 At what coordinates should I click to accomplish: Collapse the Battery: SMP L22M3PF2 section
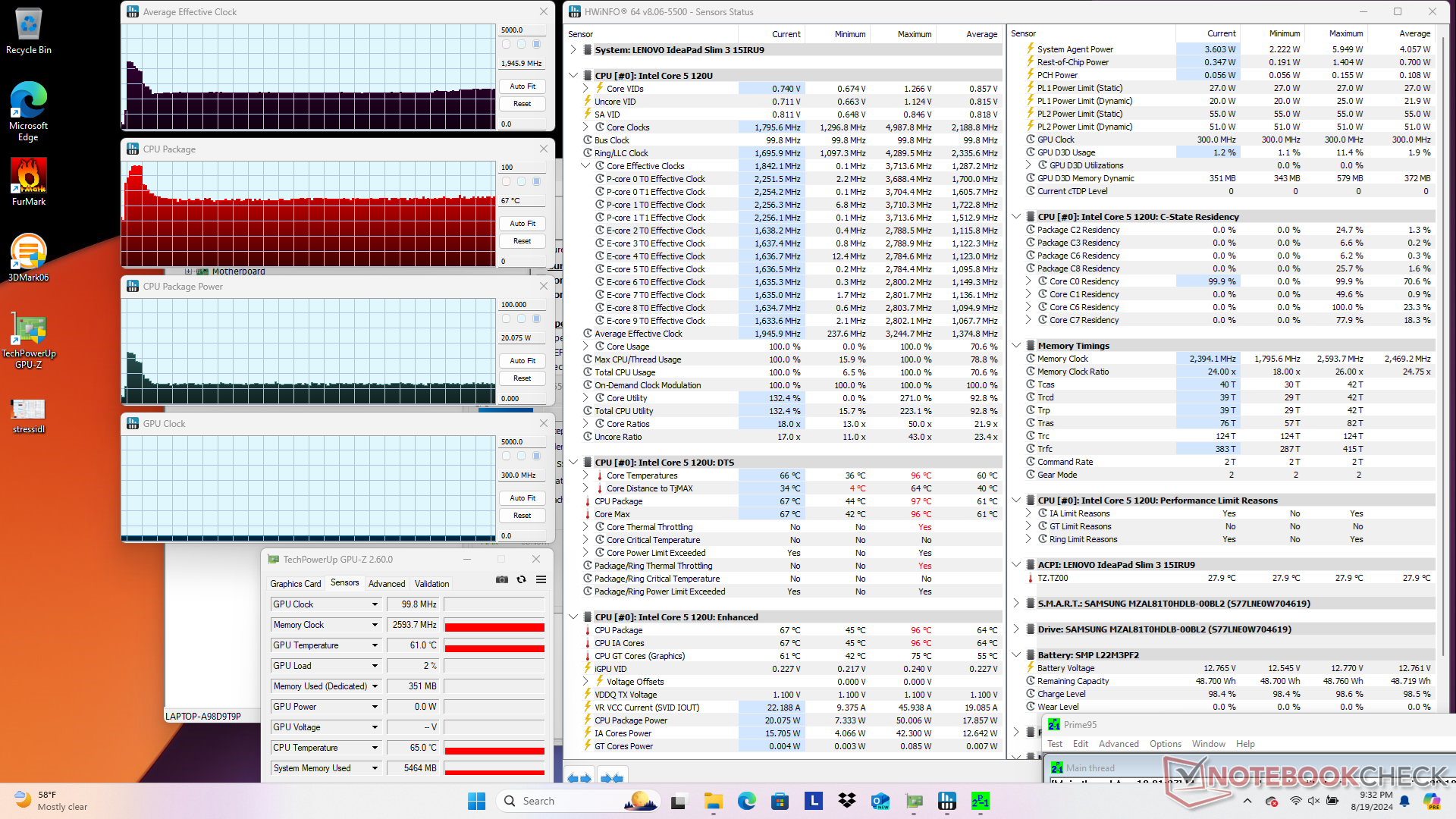(x=1017, y=655)
